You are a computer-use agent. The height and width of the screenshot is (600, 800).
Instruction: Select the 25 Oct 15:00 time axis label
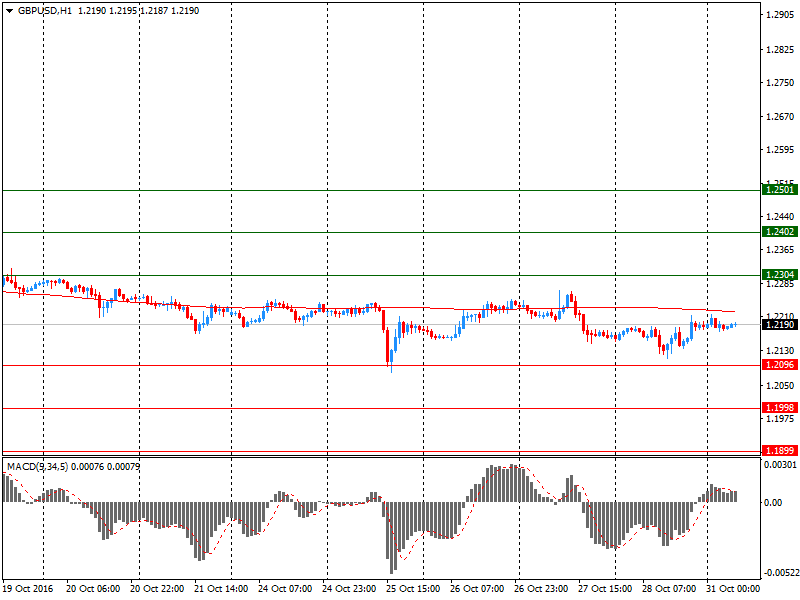(413, 588)
